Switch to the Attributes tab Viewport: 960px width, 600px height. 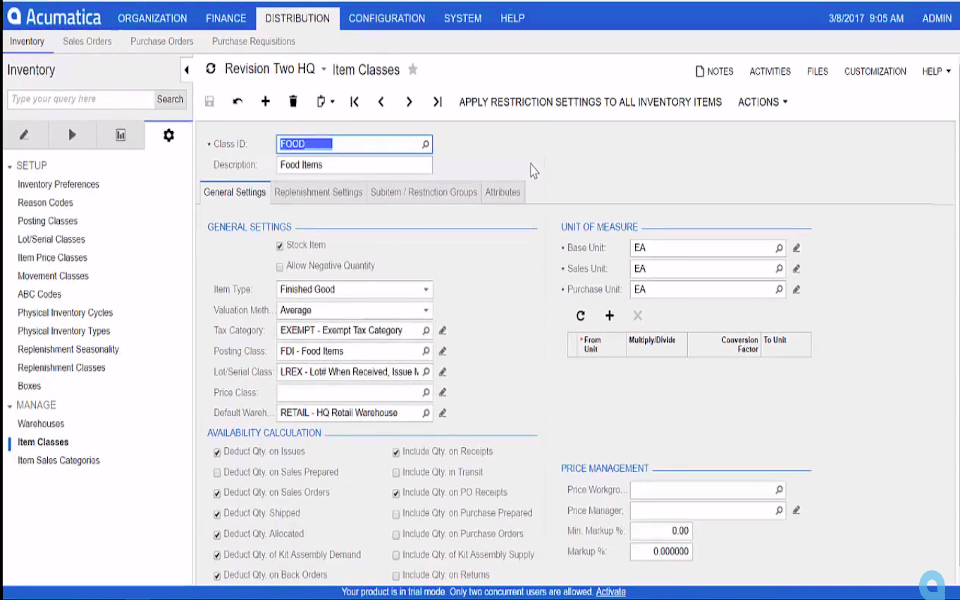pos(503,192)
